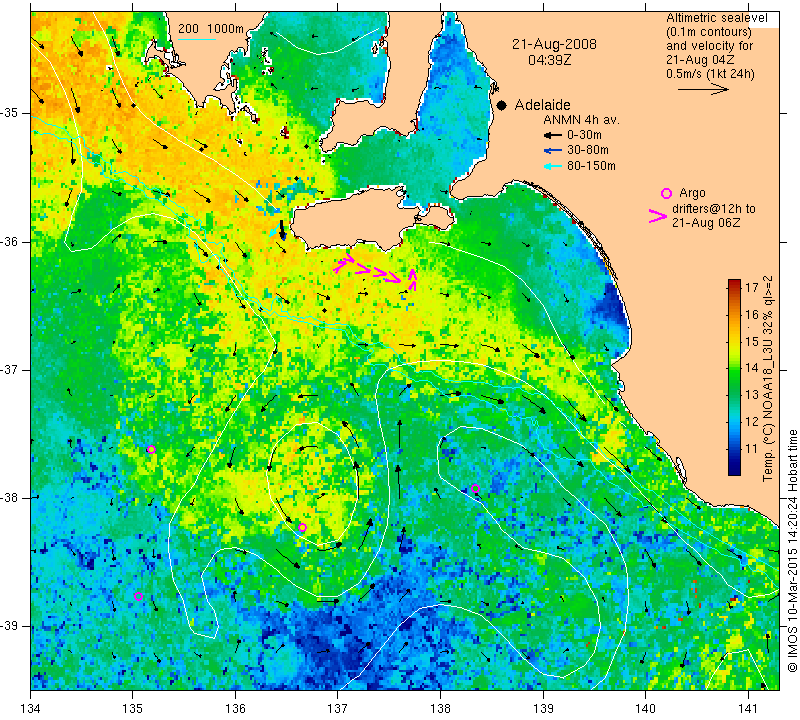Click the 'ANMN 4h av.' legend heading
This screenshot has height=720, width=800.
pos(581,120)
